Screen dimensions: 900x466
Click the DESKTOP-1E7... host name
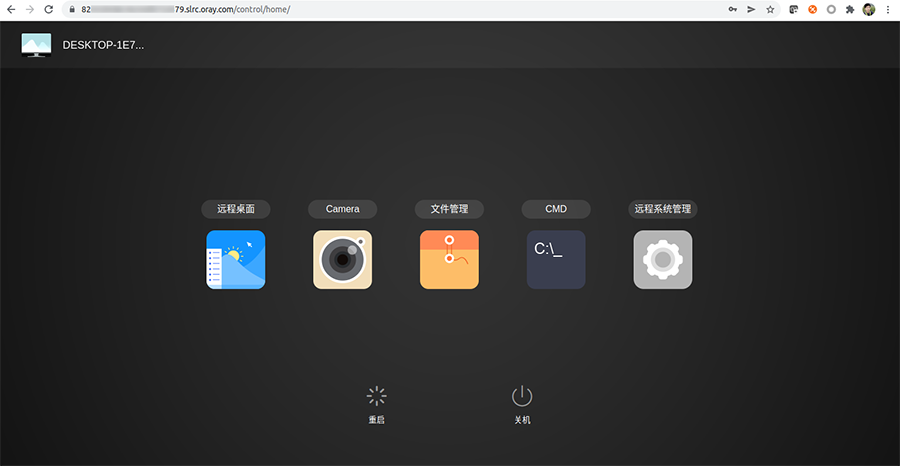click(x=103, y=45)
